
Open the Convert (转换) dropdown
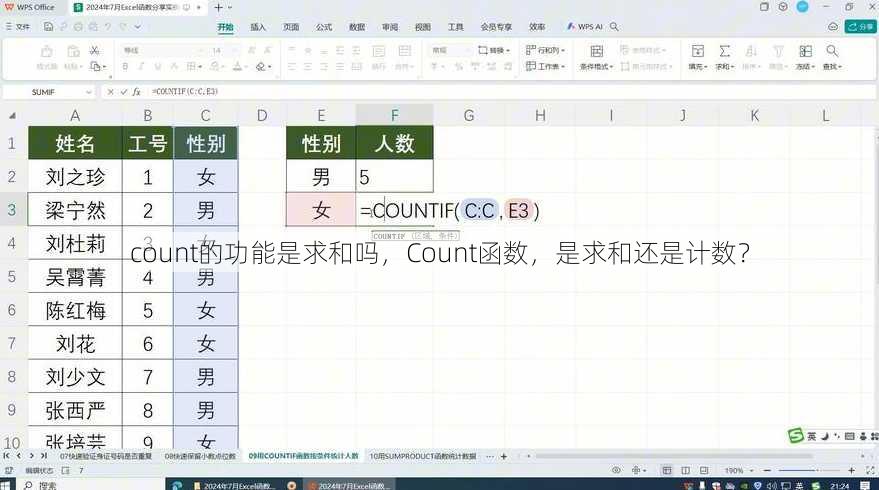pos(494,50)
